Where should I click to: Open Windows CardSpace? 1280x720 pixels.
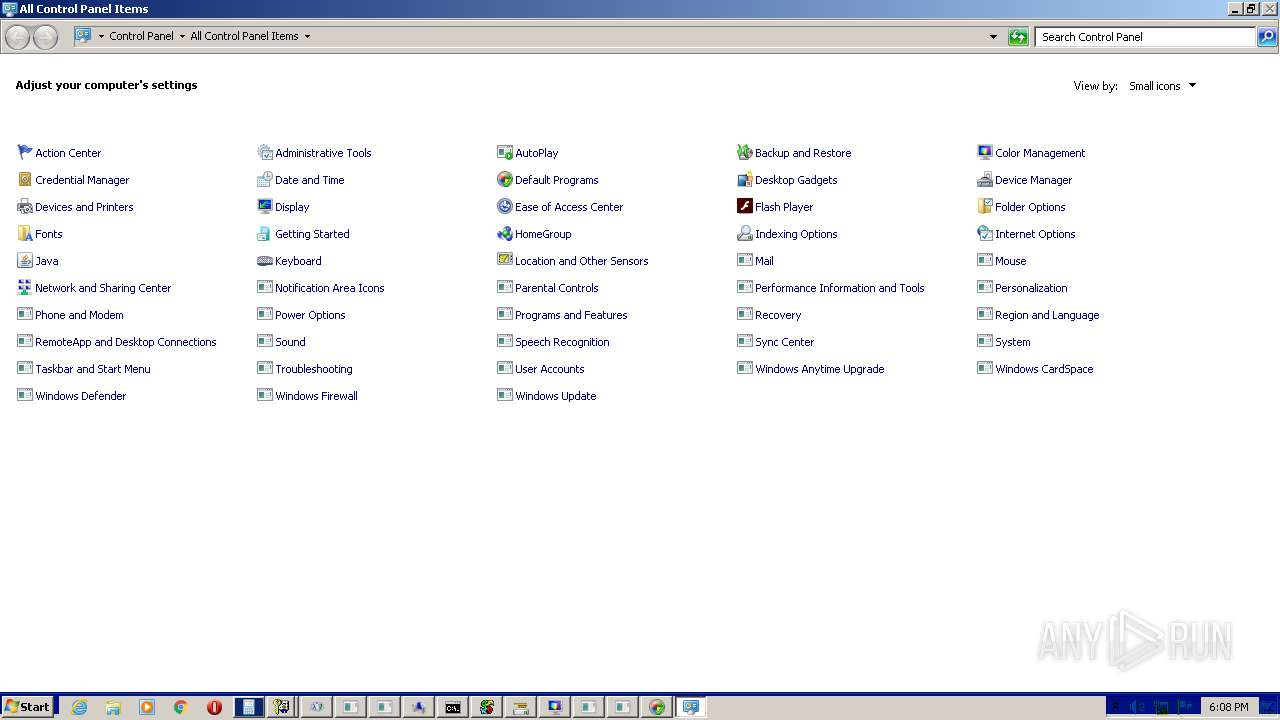[x=1044, y=369]
